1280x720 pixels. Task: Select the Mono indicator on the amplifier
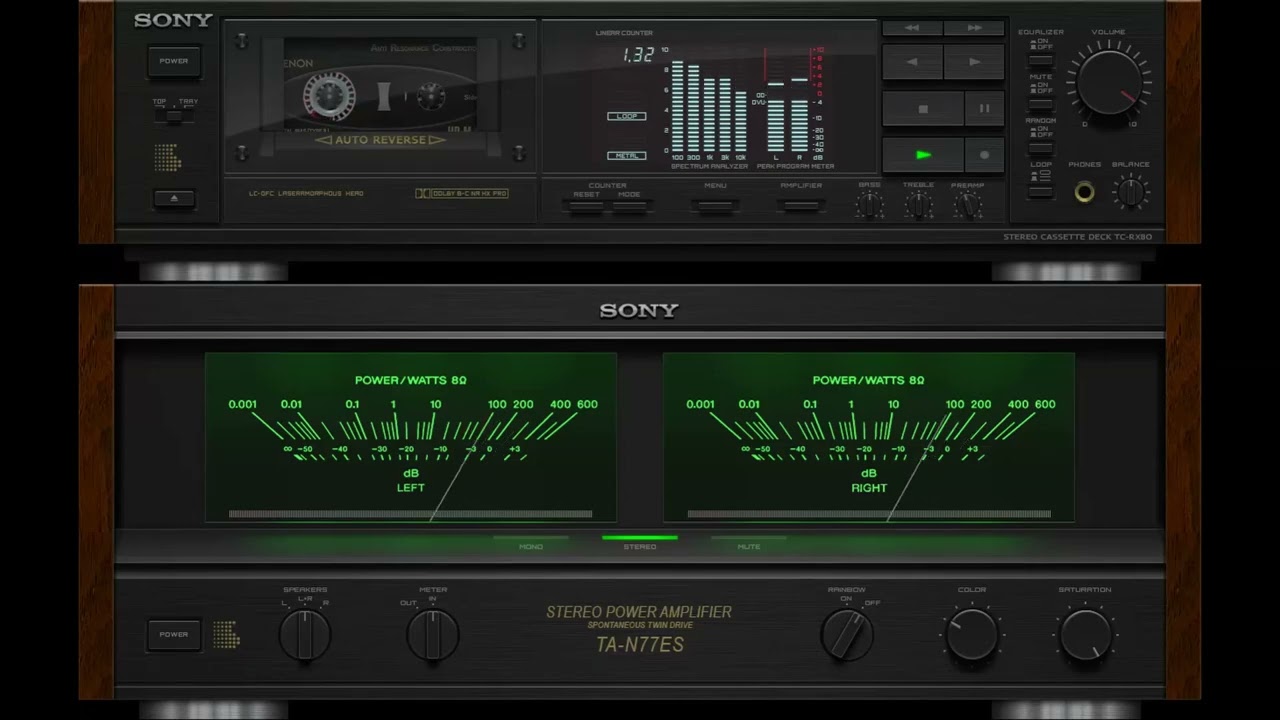(x=531, y=541)
